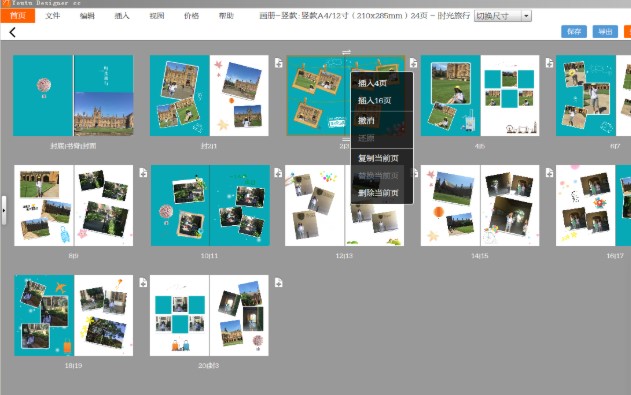Image resolution: width=631 pixels, height=395 pixels.
Task: Select the 封2|1 spread thumbnail
Action: click(209, 95)
